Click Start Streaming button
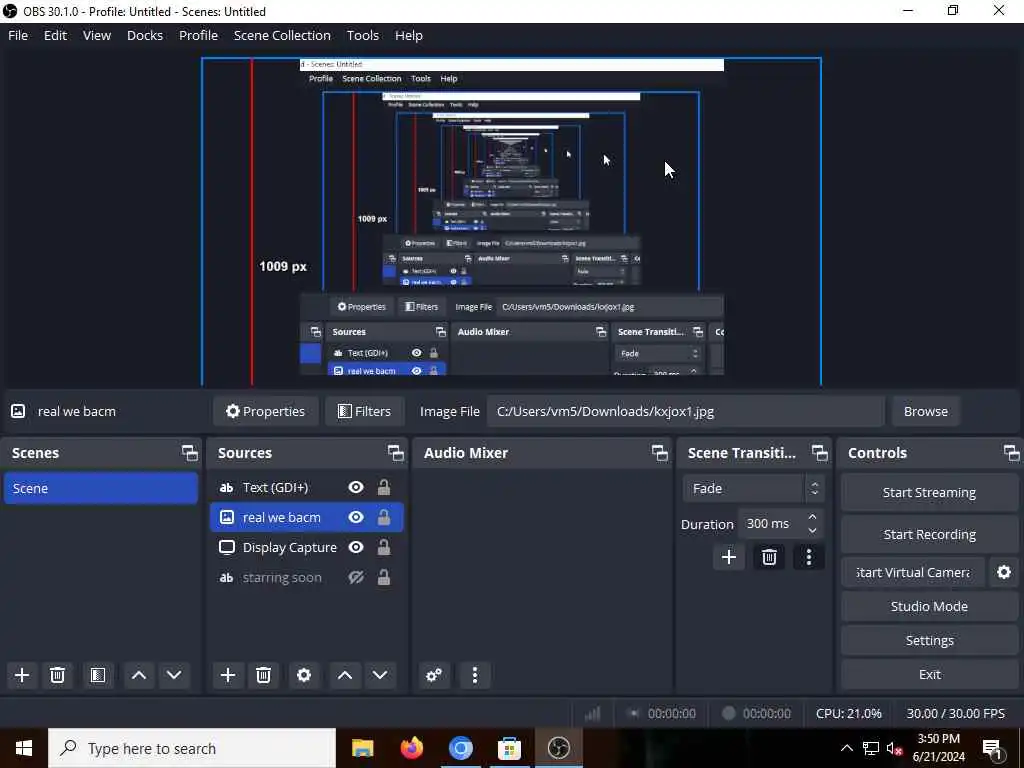1024x768 pixels. click(929, 492)
